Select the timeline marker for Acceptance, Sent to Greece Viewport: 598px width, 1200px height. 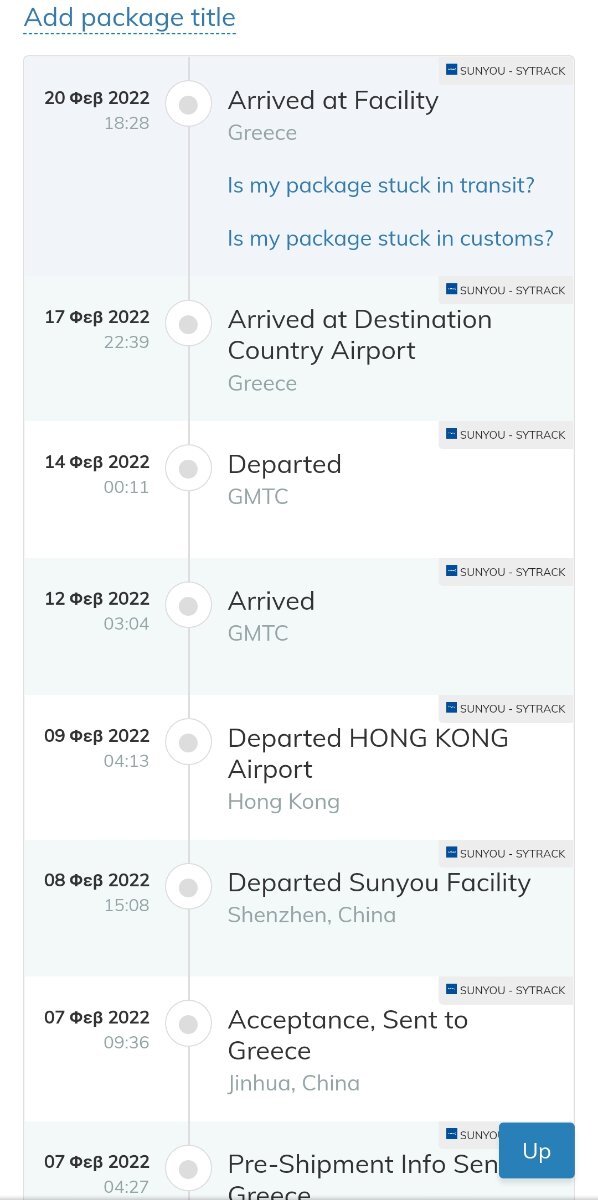[188, 1024]
